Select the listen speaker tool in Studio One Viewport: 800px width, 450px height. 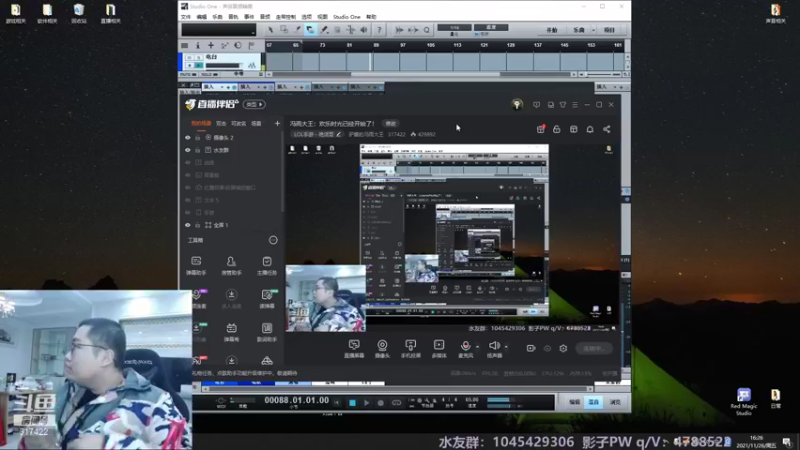click(364, 30)
